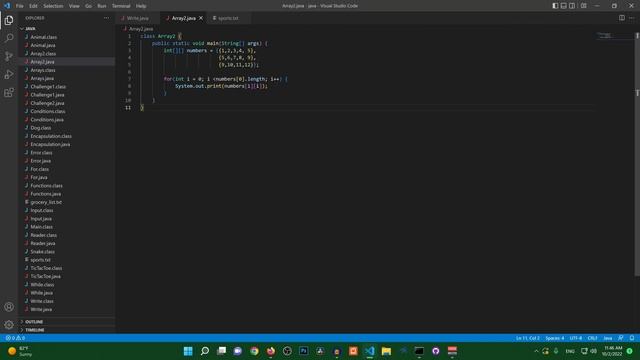Close the Array2.java editor tab

(x=201, y=18)
